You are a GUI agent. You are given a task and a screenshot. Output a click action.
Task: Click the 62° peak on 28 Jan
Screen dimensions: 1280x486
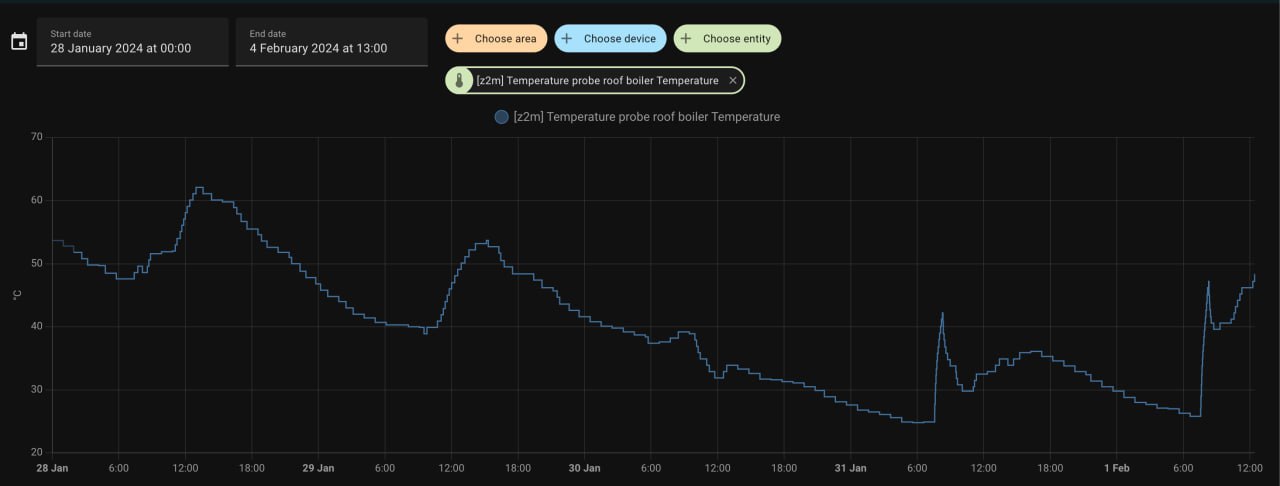coord(198,188)
